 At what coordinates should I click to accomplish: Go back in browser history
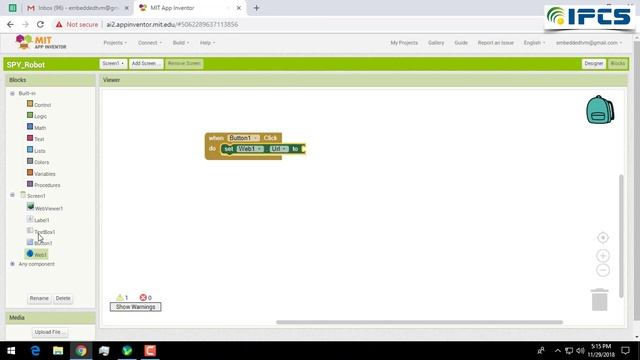[10, 24]
